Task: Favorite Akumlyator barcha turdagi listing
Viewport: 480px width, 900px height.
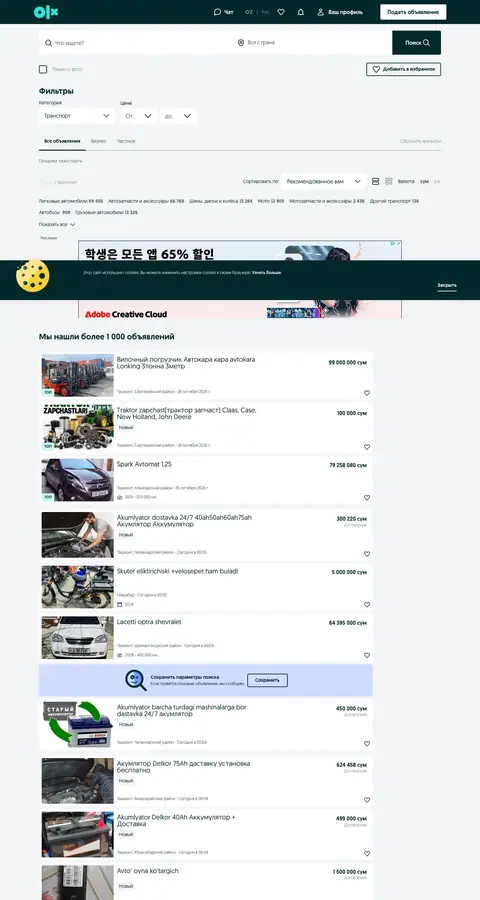Action: coord(367,743)
